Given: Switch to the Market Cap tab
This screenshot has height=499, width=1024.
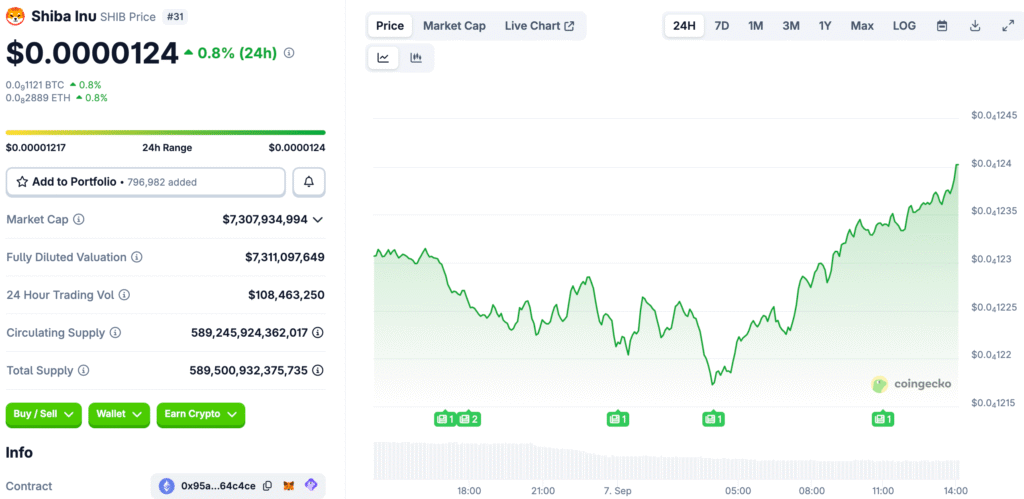Looking at the screenshot, I should point(455,26).
